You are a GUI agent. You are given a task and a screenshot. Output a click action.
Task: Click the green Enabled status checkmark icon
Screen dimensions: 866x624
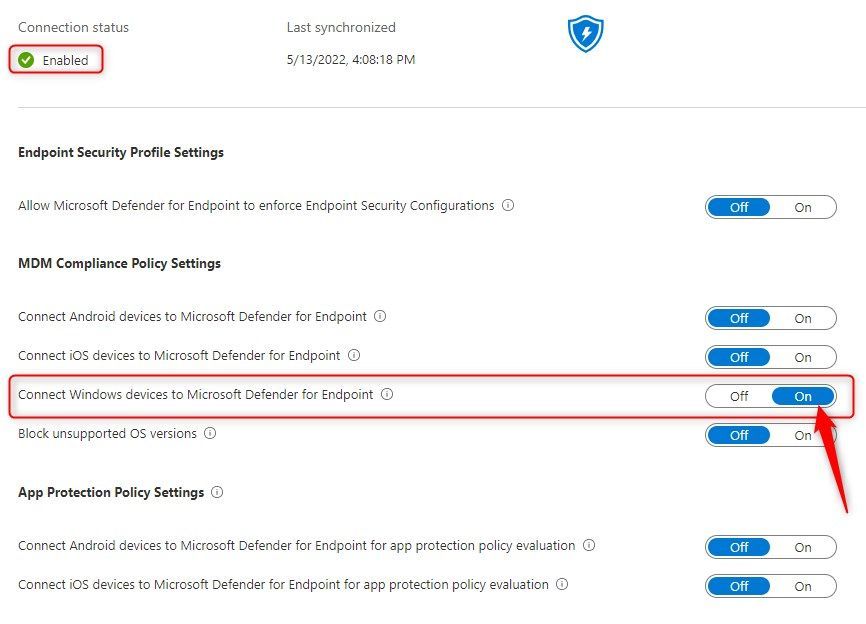[x=27, y=60]
